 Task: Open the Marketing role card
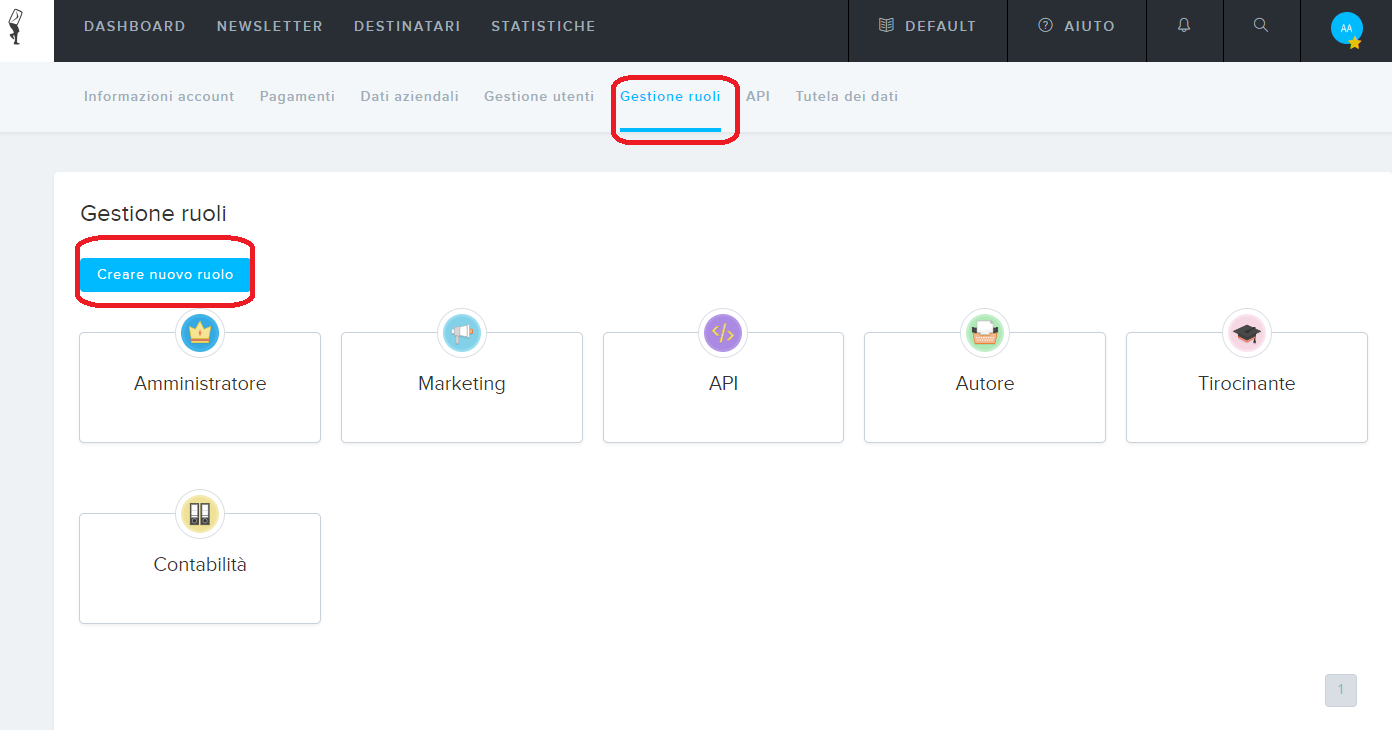[x=462, y=387]
